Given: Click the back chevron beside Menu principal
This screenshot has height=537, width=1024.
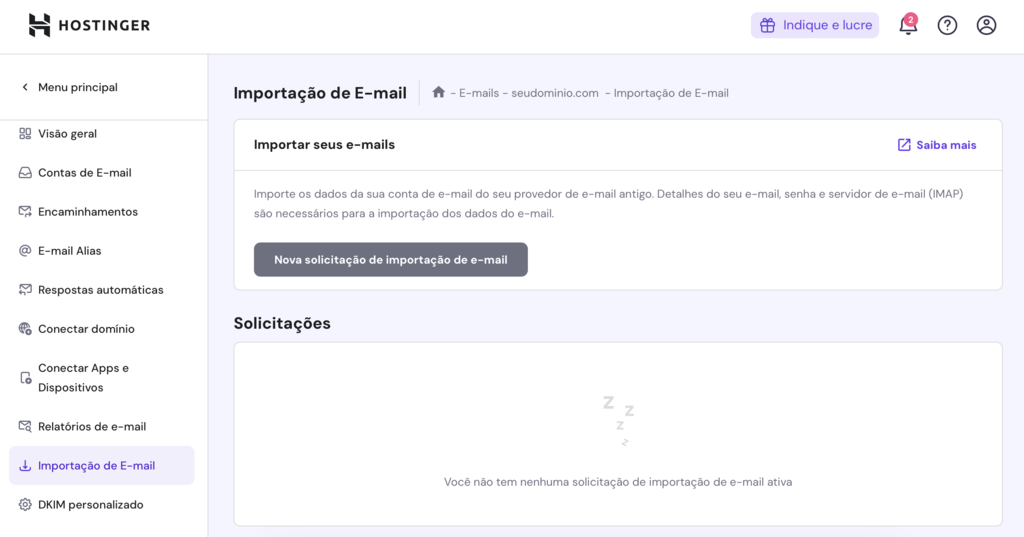Looking at the screenshot, I should tap(25, 87).
